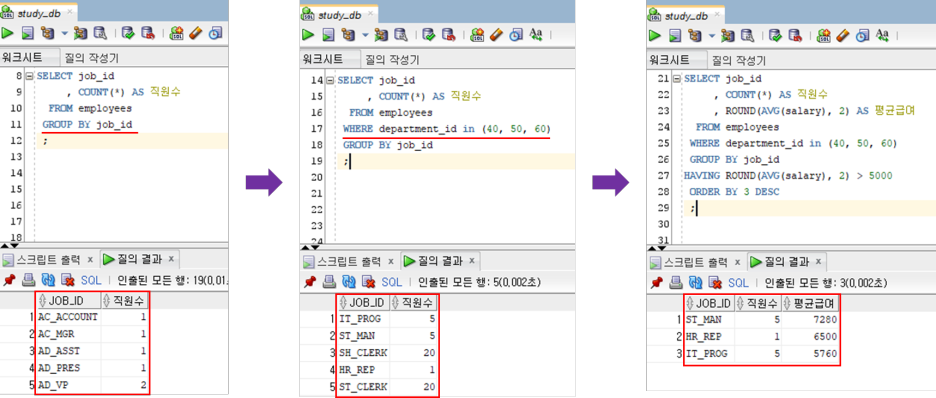Rollback changes in the middle window toolbar
This screenshot has height=398, width=936.
(448, 35)
